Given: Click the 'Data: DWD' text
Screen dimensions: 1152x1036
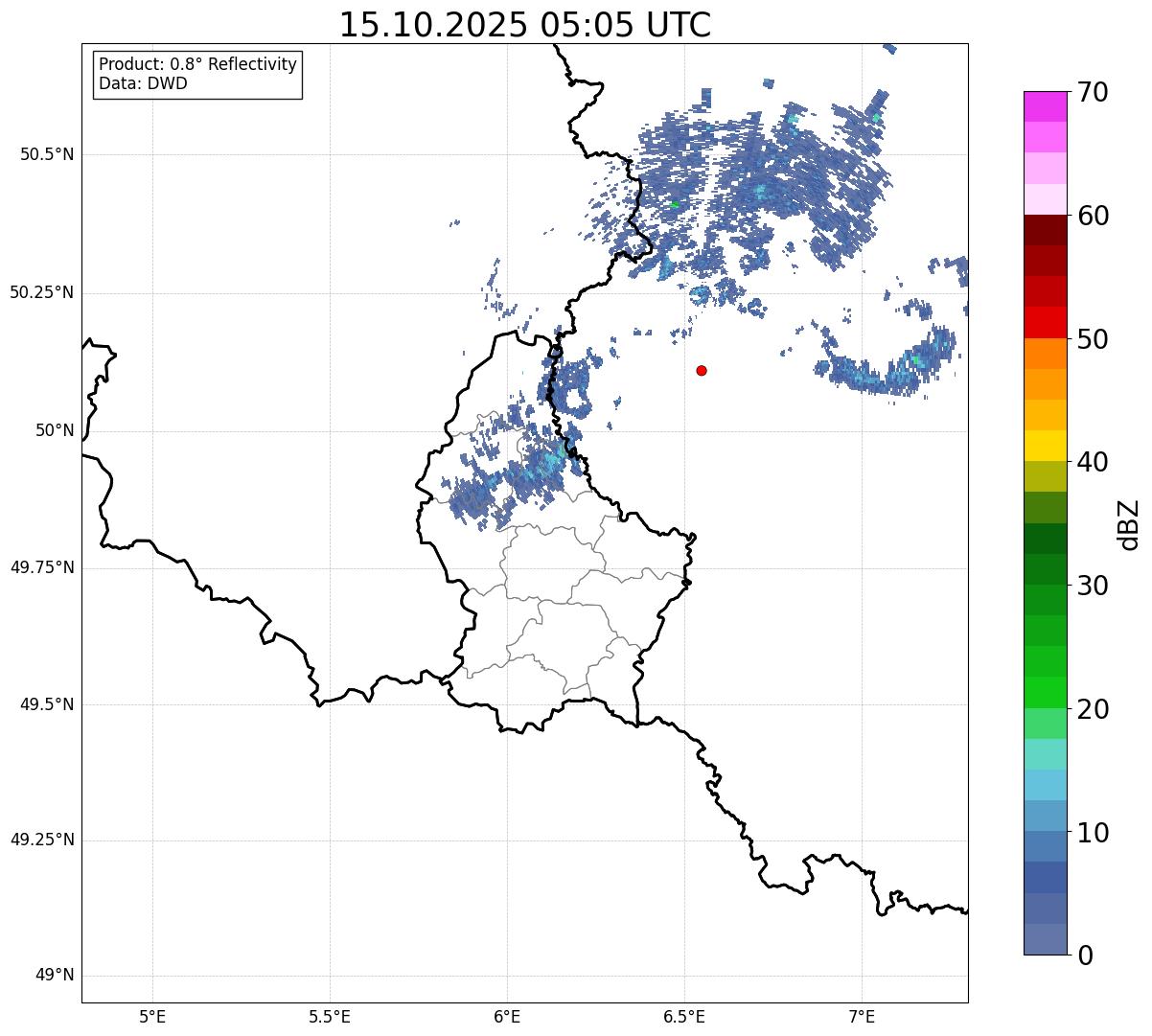Looking at the screenshot, I should point(143,83).
